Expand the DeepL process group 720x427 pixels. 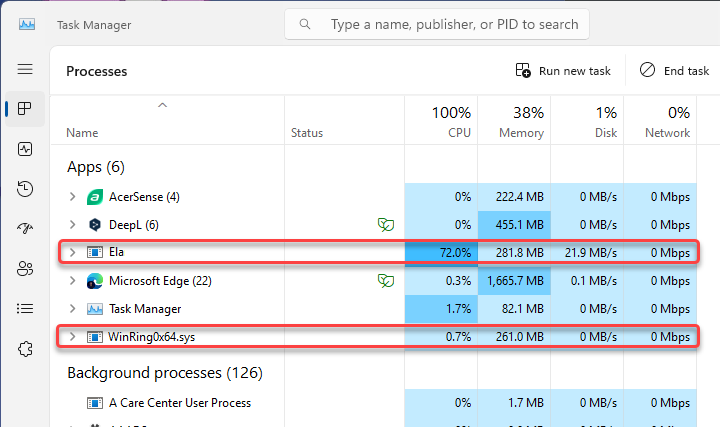coord(73,225)
